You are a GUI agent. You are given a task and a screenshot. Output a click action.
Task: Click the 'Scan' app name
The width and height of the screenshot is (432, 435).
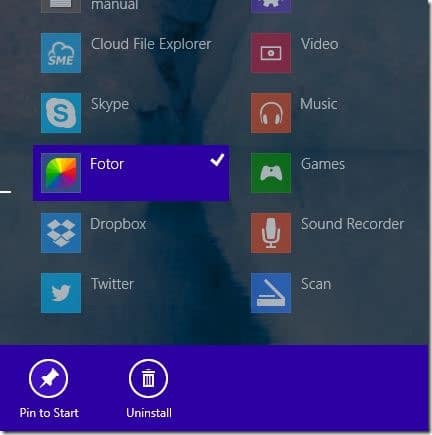pyautogui.click(x=316, y=284)
